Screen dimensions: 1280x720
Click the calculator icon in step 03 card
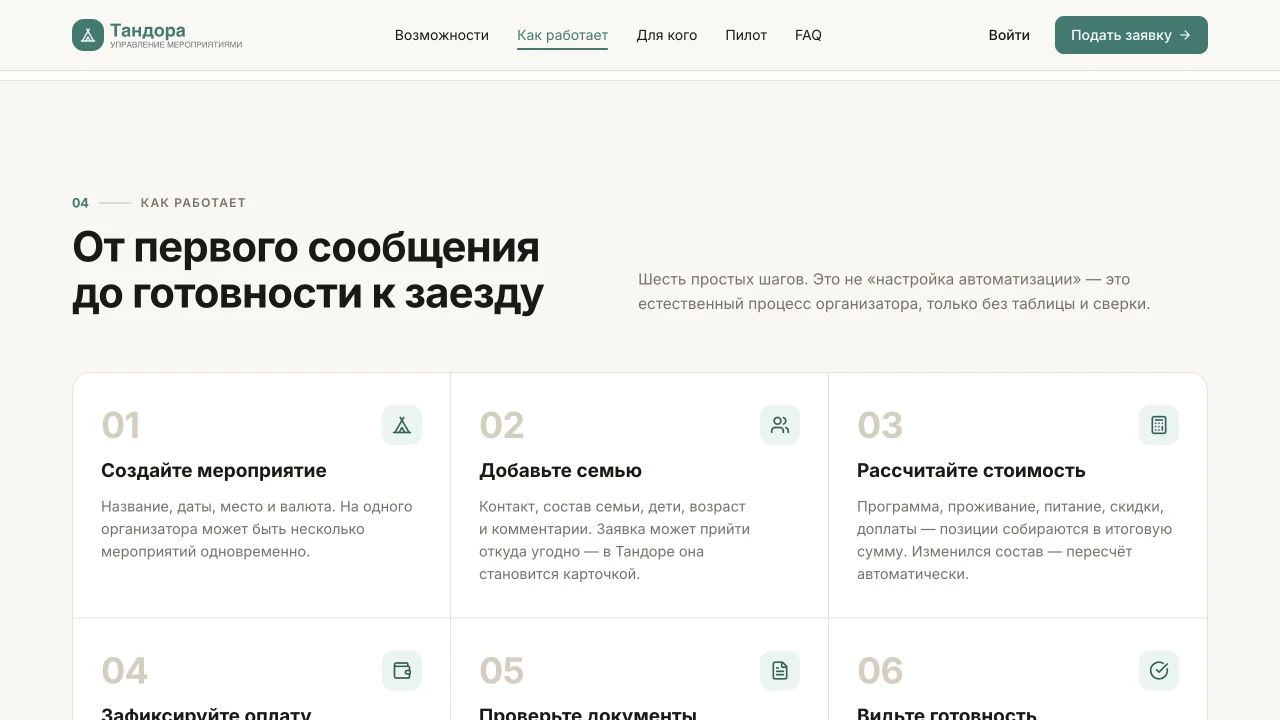coord(1159,425)
